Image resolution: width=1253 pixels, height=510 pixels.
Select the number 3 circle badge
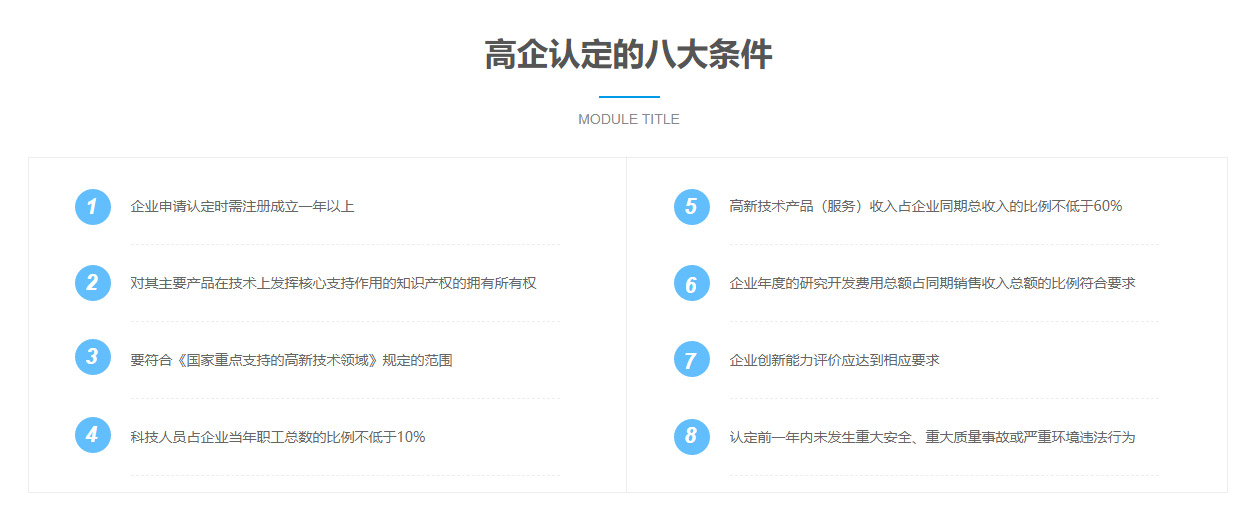92,357
